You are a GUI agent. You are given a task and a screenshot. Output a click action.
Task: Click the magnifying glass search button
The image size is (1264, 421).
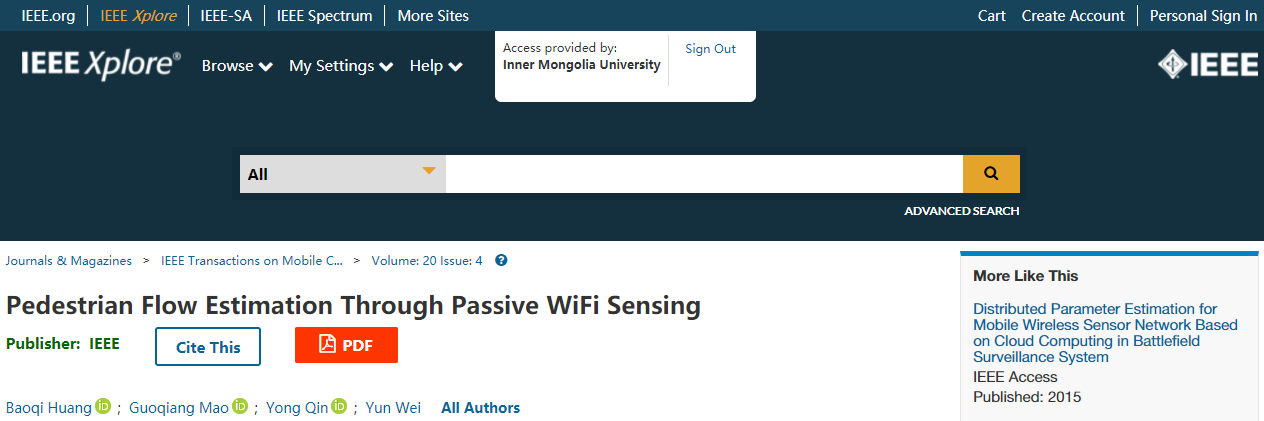pyautogui.click(x=991, y=173)
